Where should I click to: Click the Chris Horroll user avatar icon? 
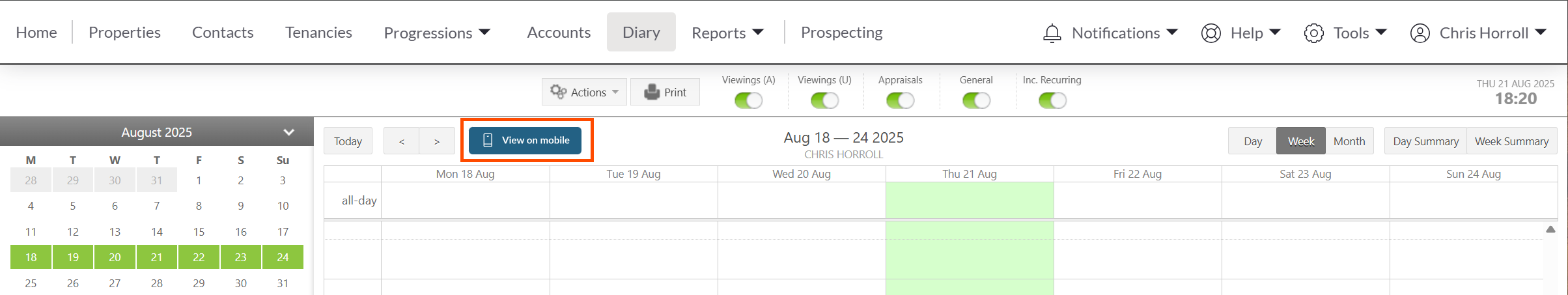pyautogui.click(x=1420, y=33)
